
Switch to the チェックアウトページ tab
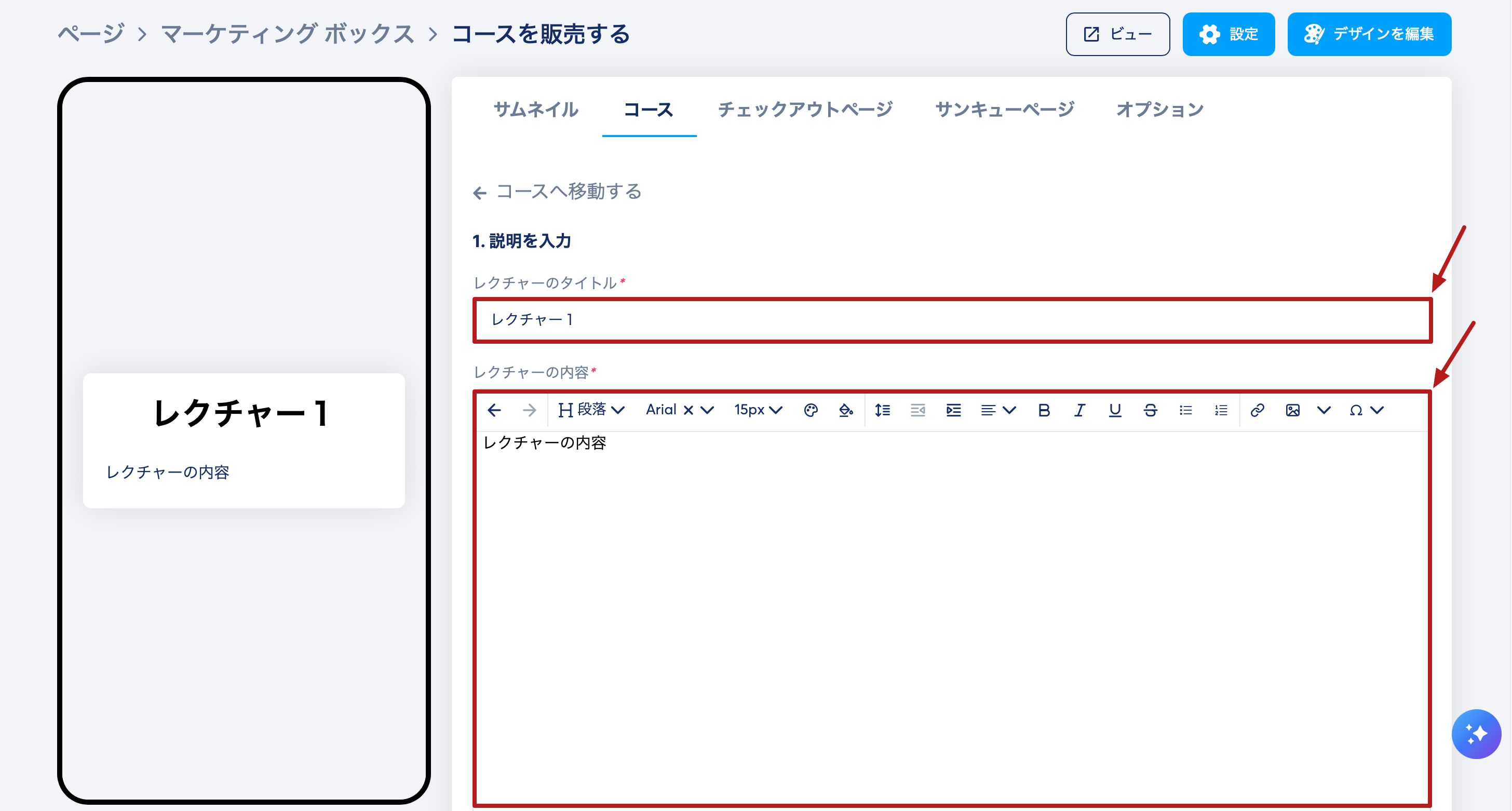tap(805, 110)
